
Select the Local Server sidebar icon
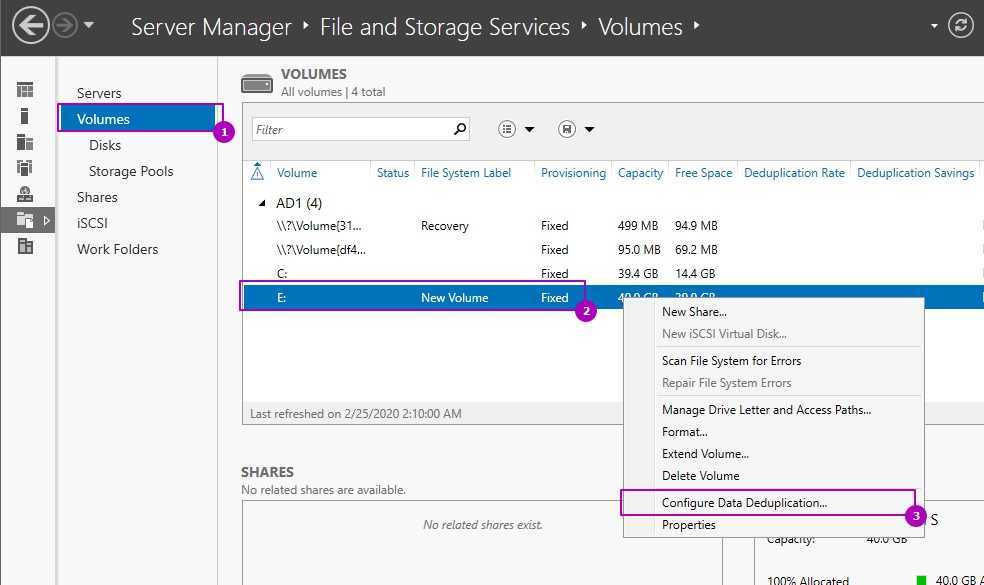[25, 116]
